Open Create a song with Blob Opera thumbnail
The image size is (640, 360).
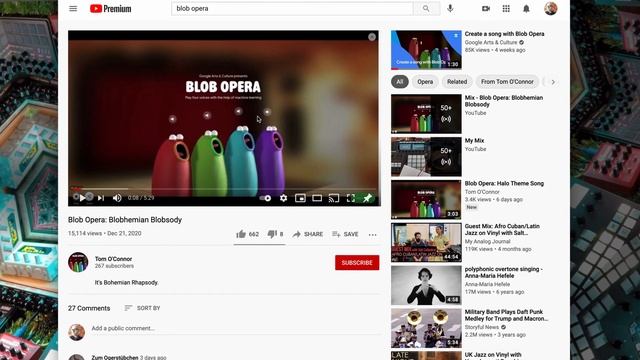pos(426,50)
